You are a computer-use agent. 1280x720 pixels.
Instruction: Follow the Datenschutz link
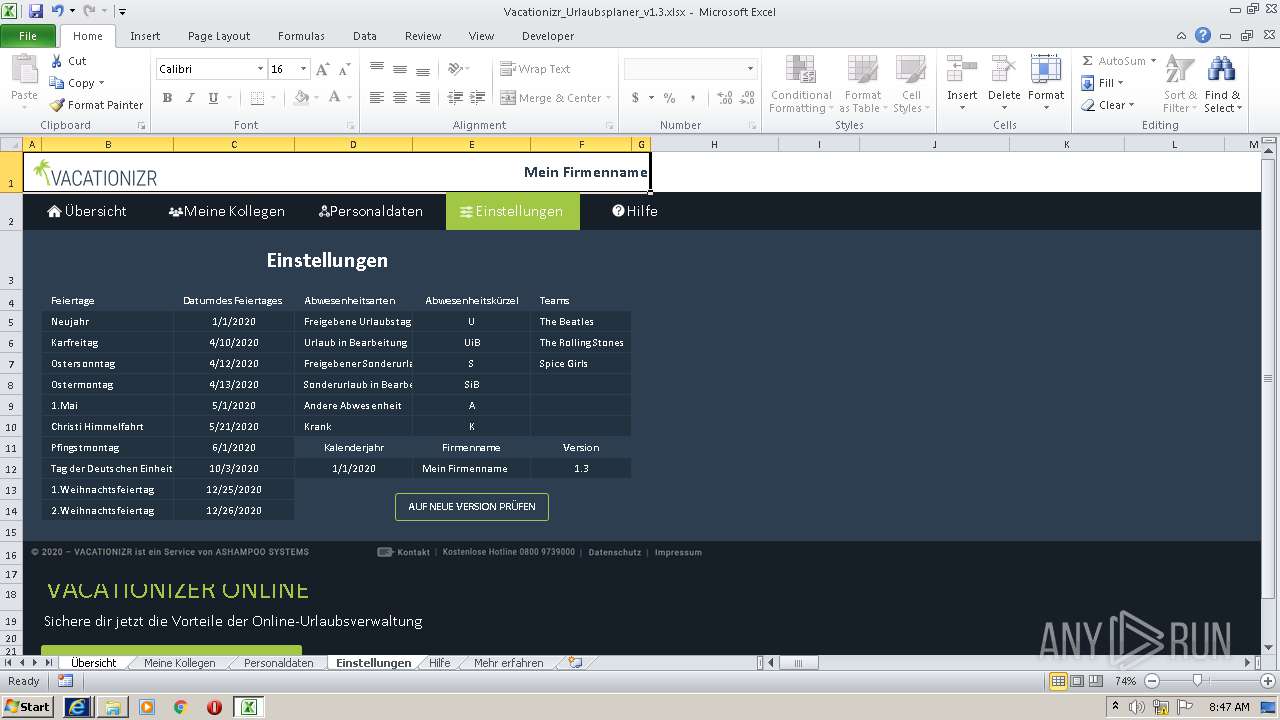[615, 552]
